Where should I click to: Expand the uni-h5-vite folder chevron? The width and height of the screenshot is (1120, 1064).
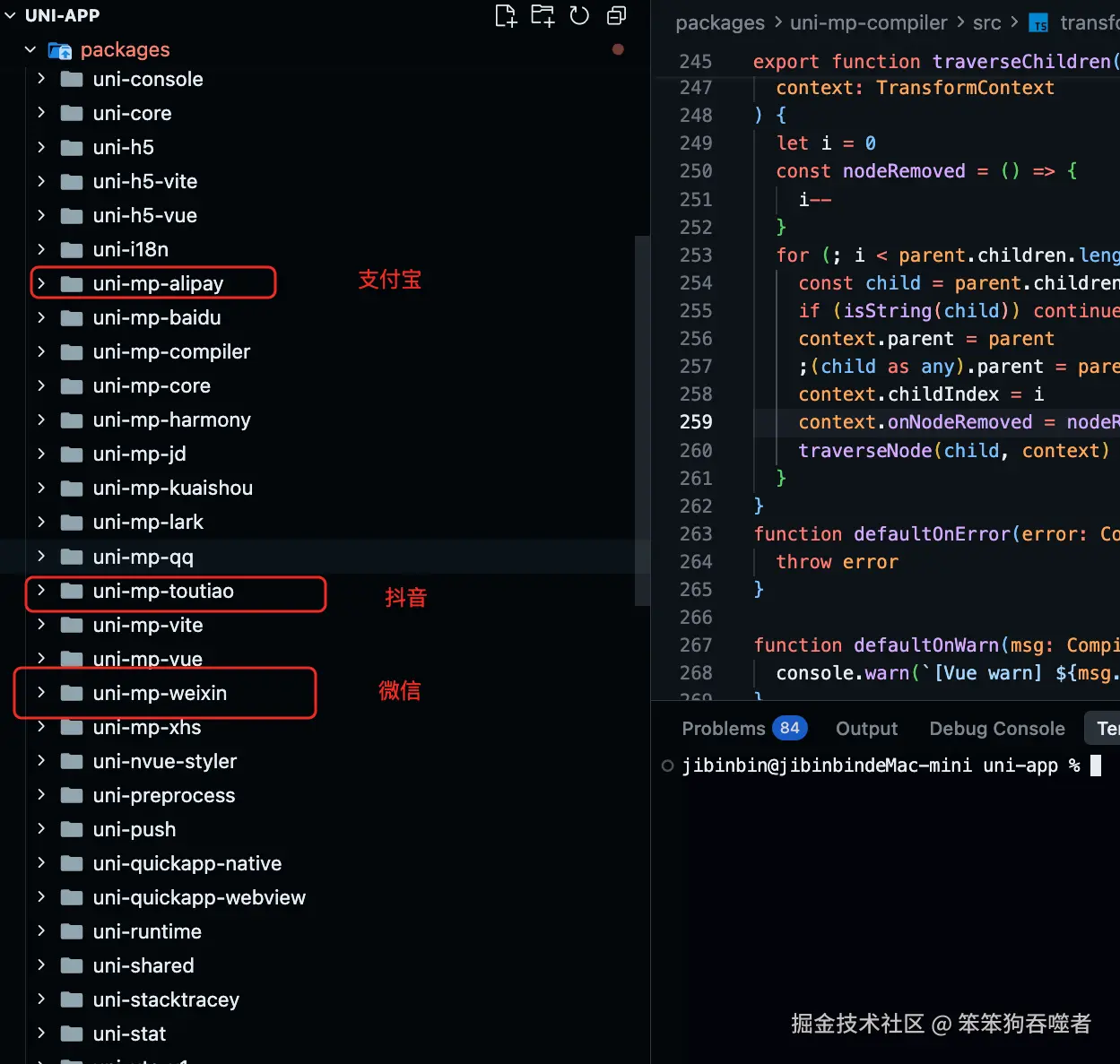41,181
